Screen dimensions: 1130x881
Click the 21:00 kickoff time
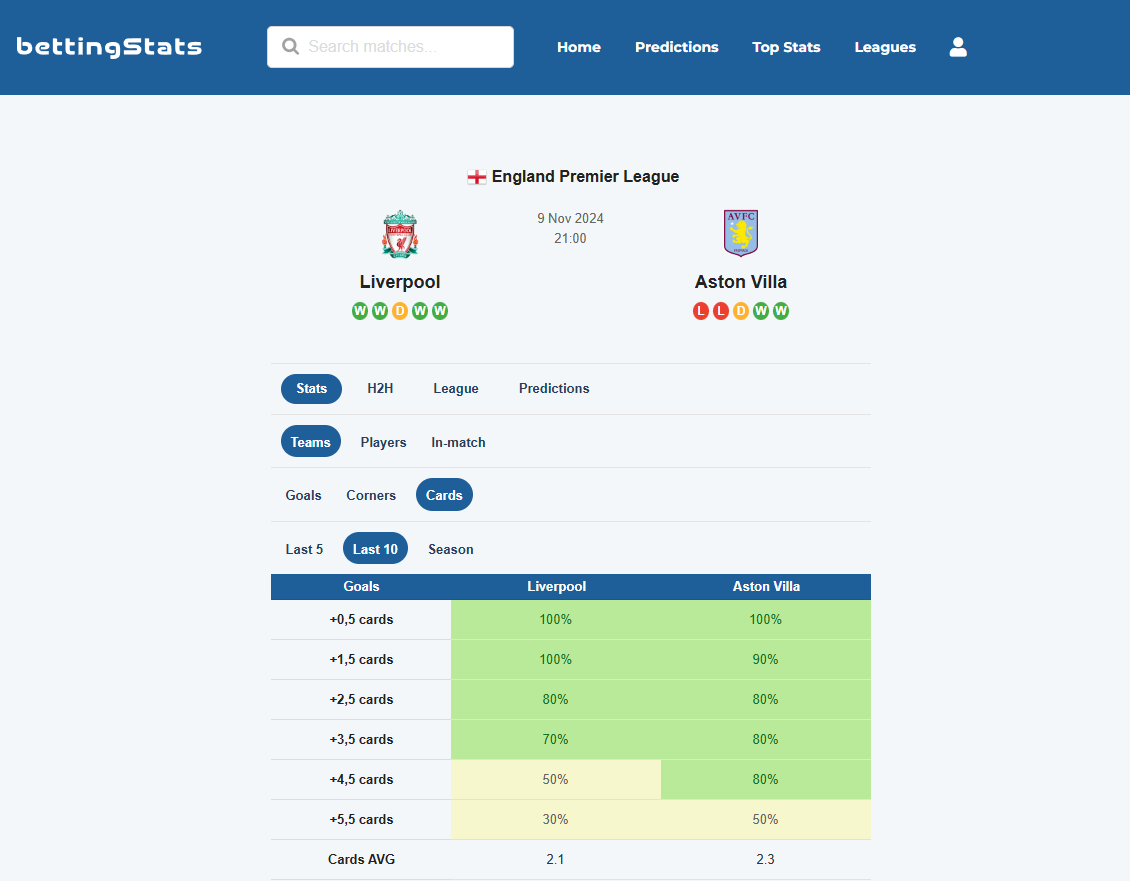[570, 239]
